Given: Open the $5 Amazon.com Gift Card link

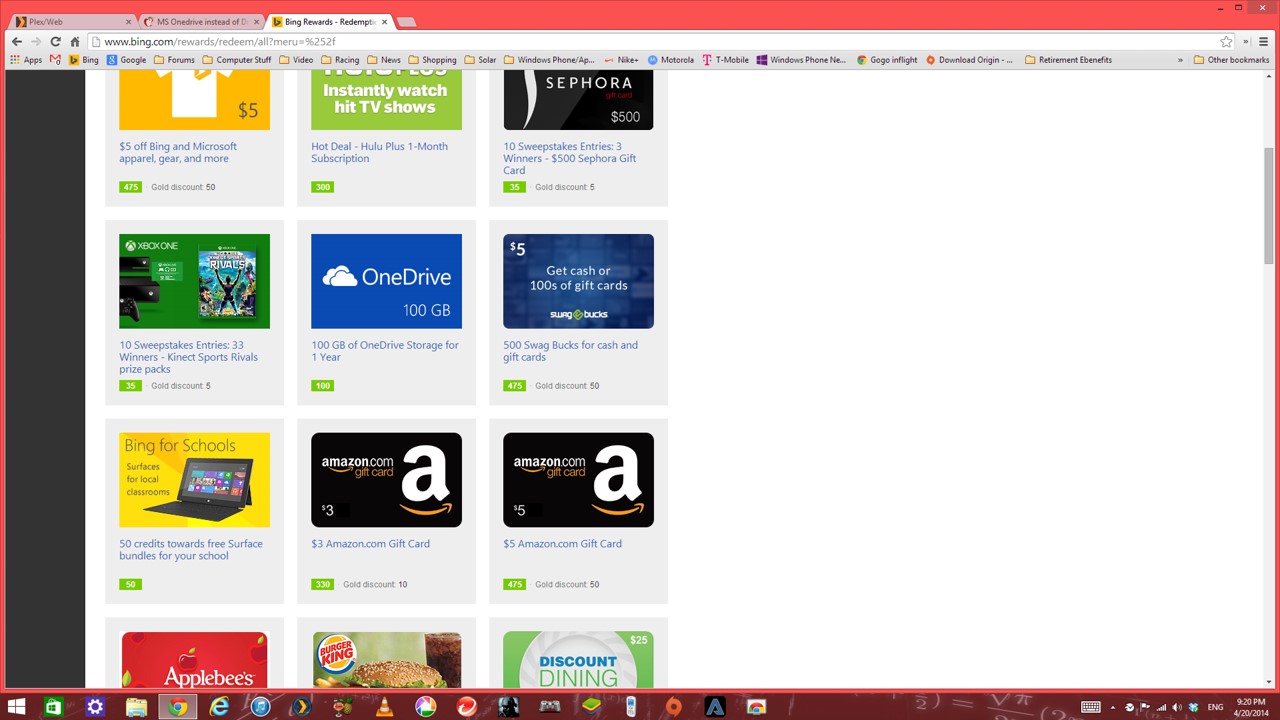Looking at the screenshot, I should (562, 544).
